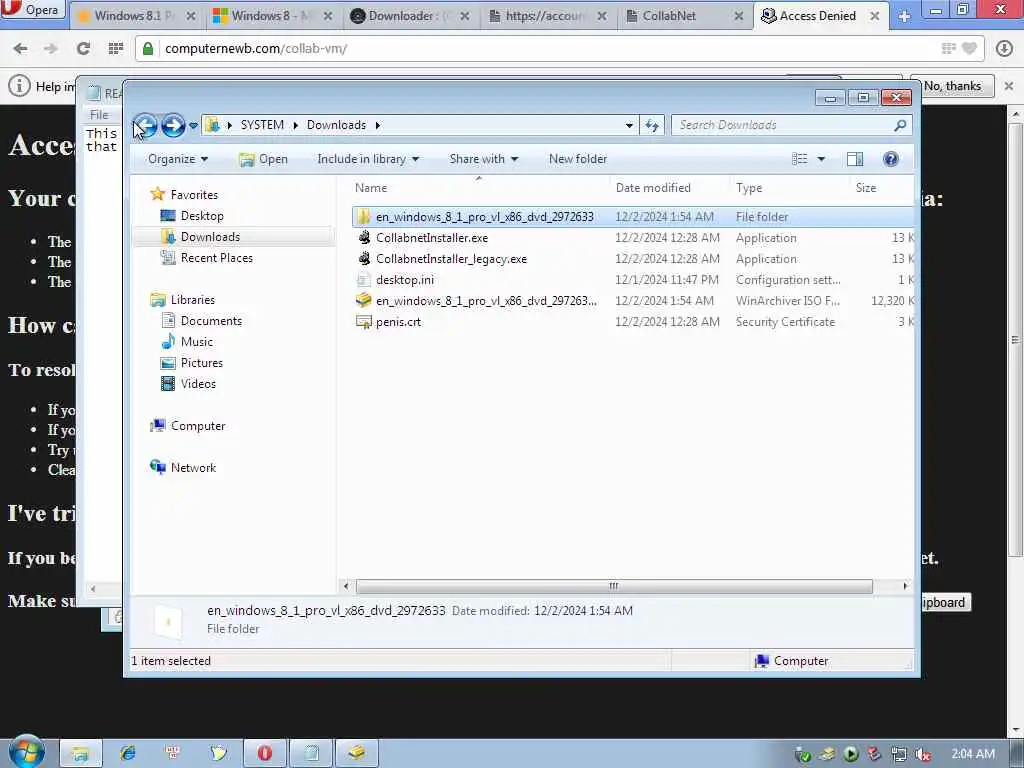Image resolution: width=1024 pixels, height=768 pixels.
Task: Open Pictures library
Action: pos(201,362)
